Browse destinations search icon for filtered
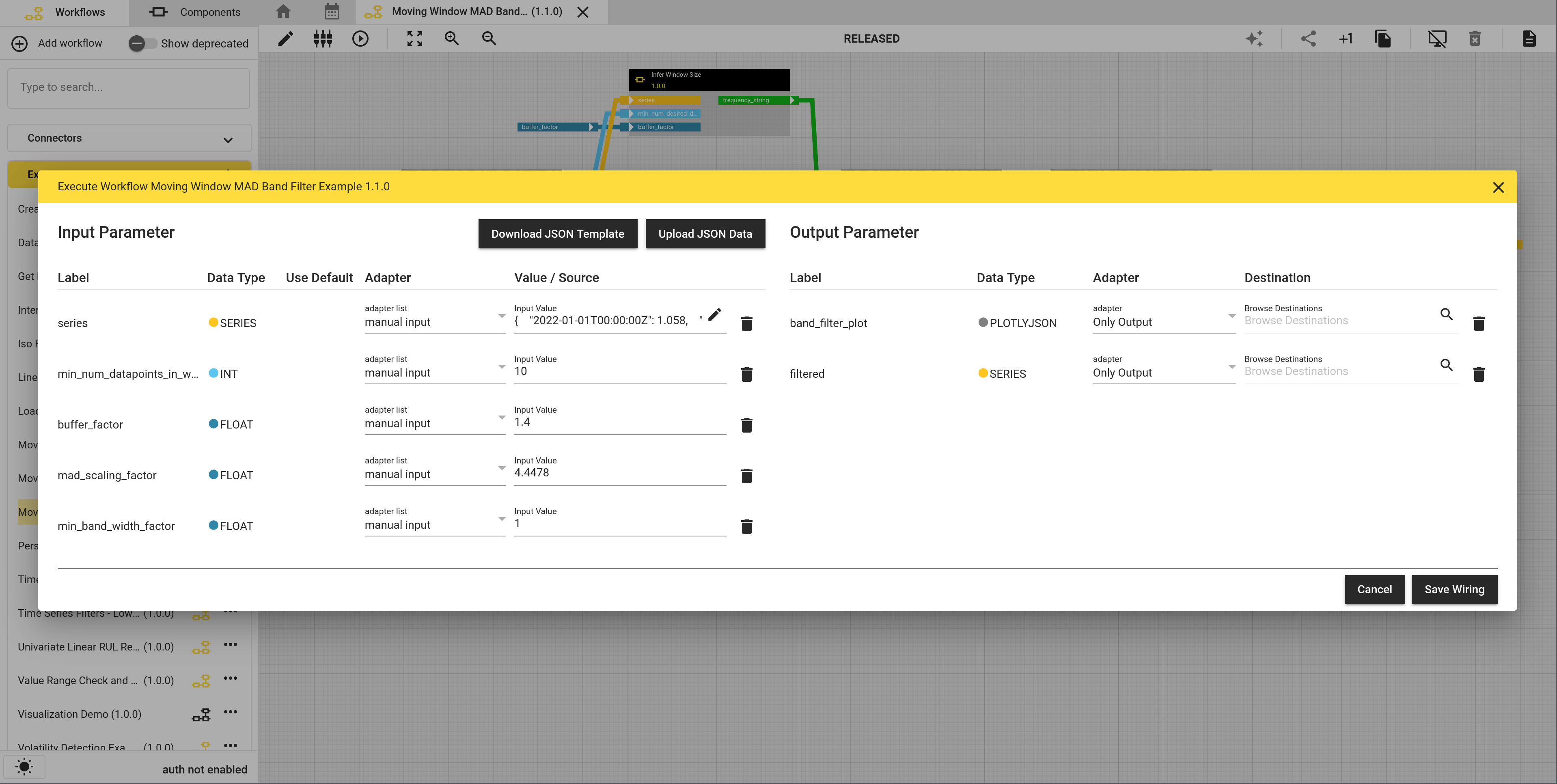Image resolution: width=1557 pixels, height=784 pixels. (1446, 365)
